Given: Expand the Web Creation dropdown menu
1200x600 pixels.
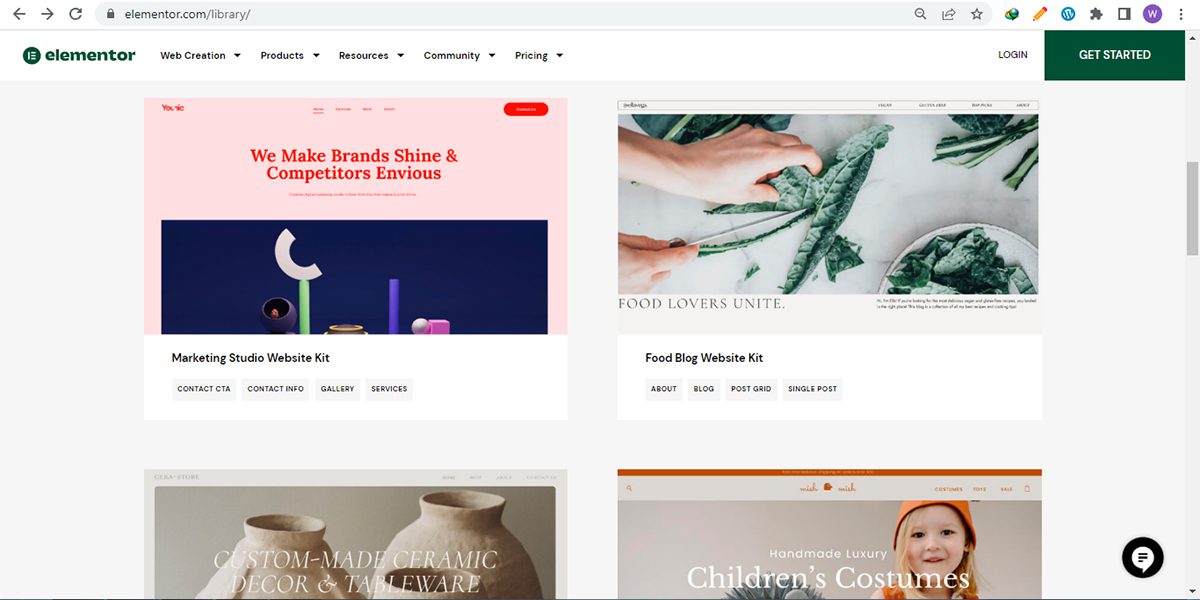Looking at the screenshot, I should point(200,55).
